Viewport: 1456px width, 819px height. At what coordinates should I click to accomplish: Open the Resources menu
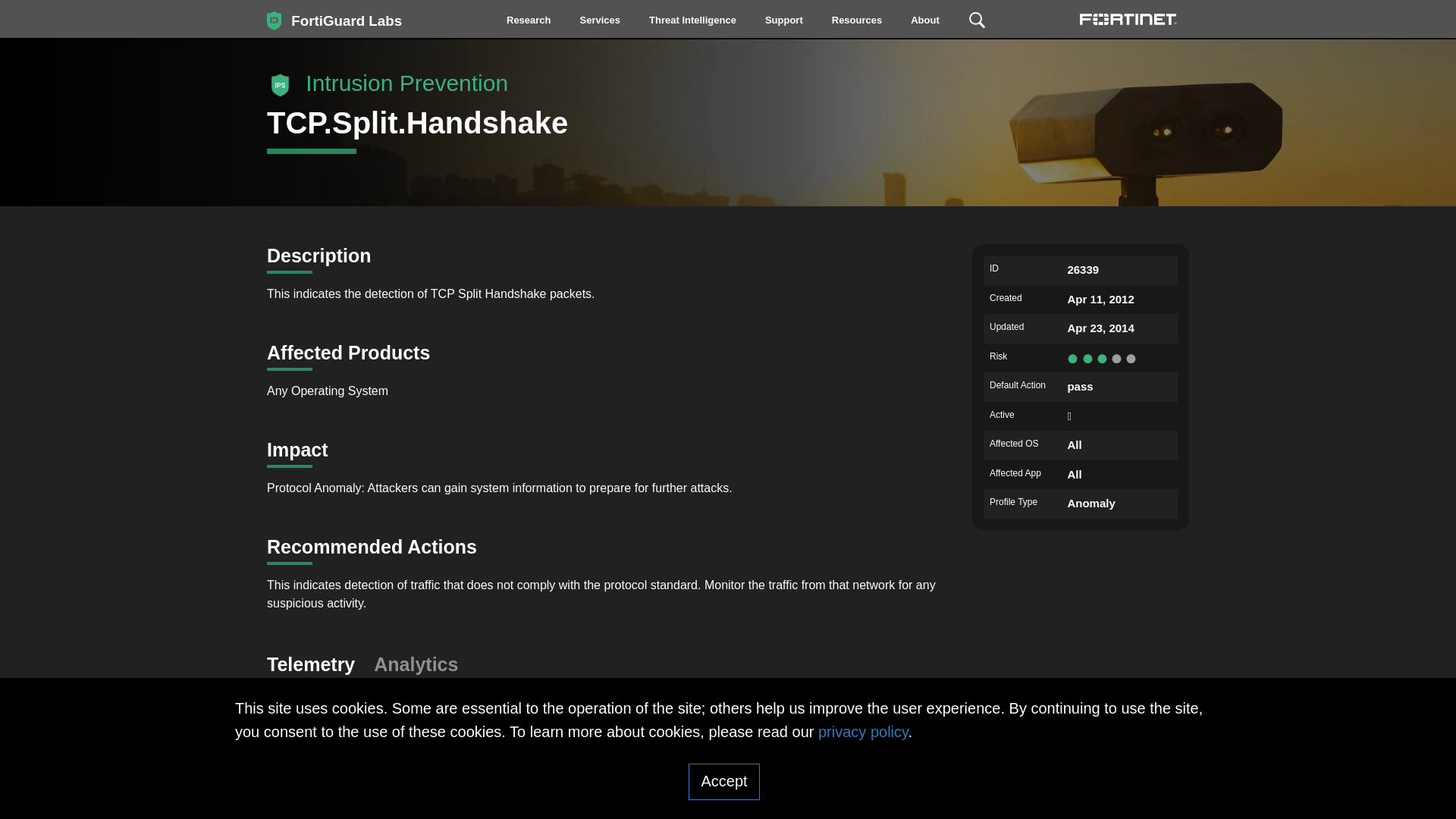[856, 20]
